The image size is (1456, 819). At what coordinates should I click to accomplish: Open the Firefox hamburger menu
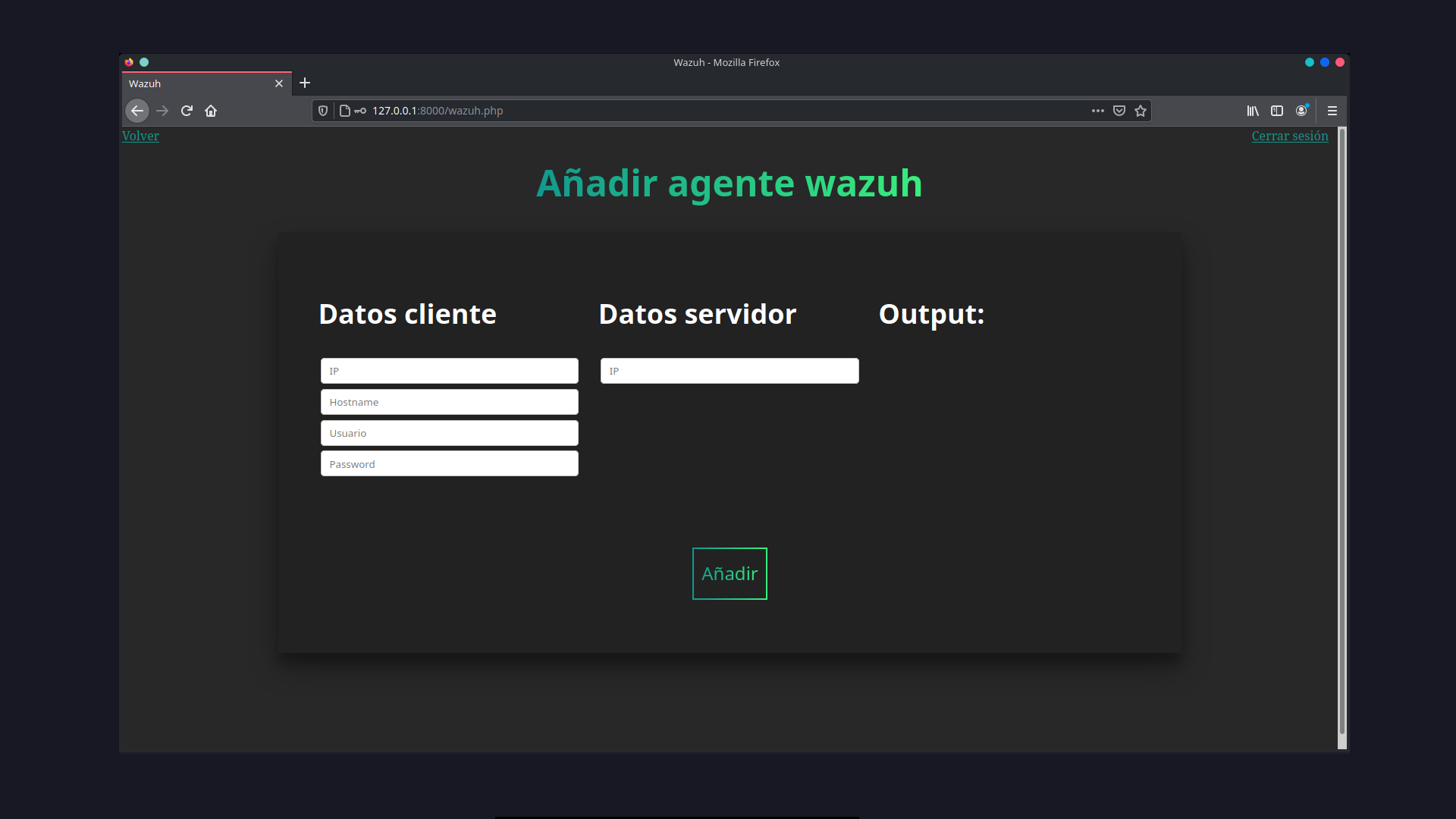pos(1332,110)
